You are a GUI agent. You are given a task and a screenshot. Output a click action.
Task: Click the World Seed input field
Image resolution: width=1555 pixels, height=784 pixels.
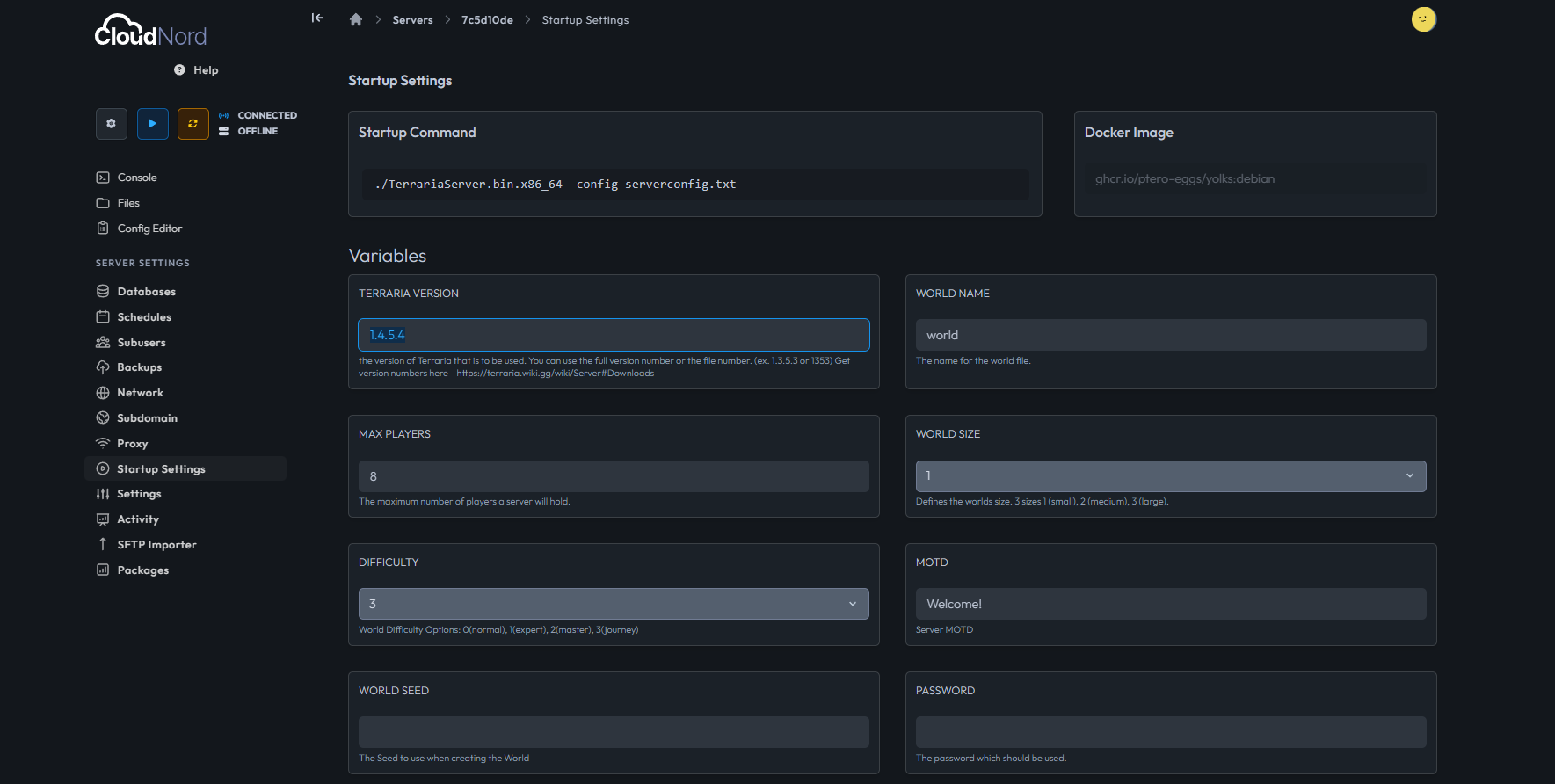pyautogui.click(x=613, y=732)
